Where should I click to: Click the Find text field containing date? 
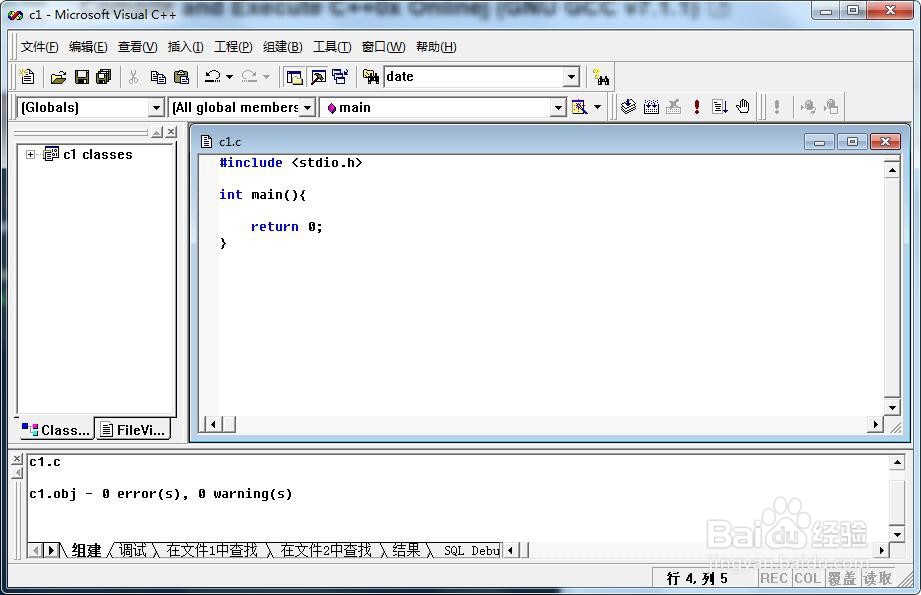(474, 77)
